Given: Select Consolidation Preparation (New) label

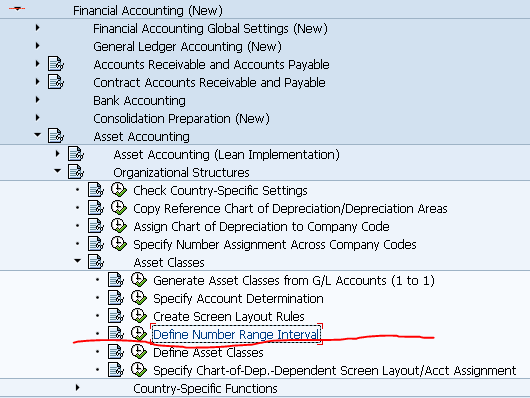Looking at the screenshot, I should [x=181, y=118].
